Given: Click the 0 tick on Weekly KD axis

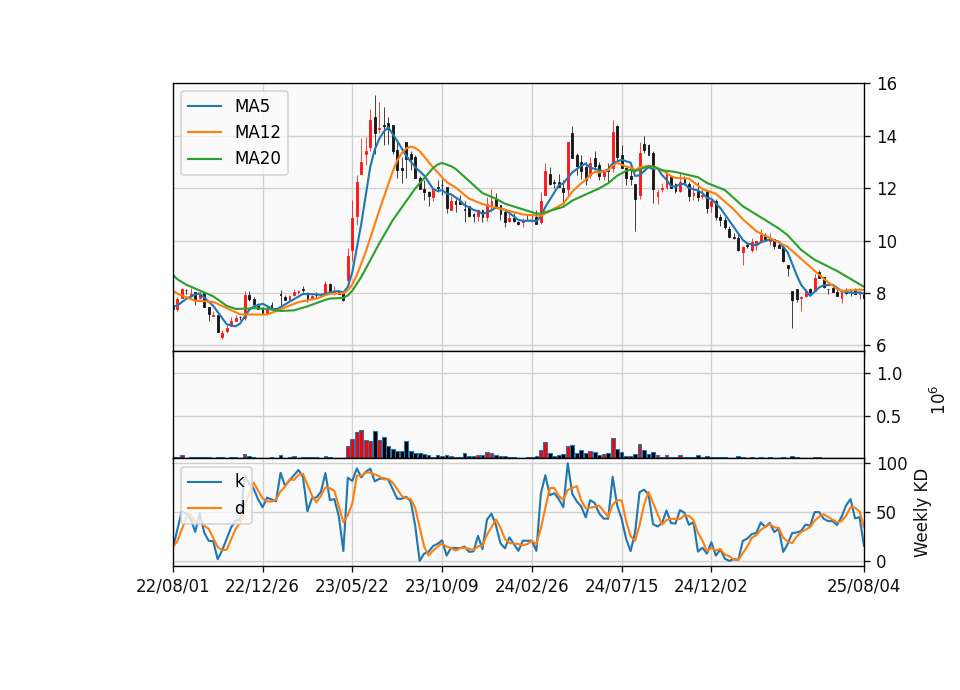Looking at the screenshot, I should click(x=882, y=561).
